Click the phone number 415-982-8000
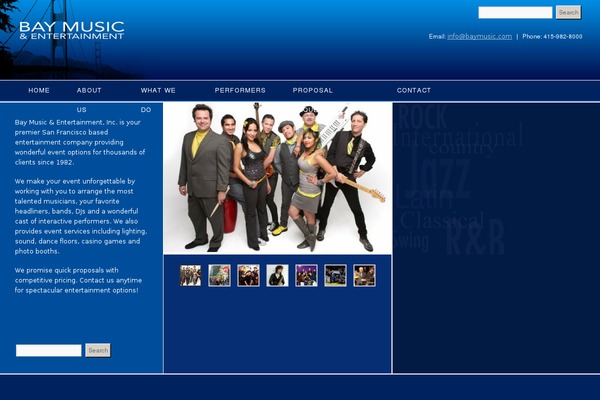The width and height of the screenshot is (600, 400). (562, 36)
